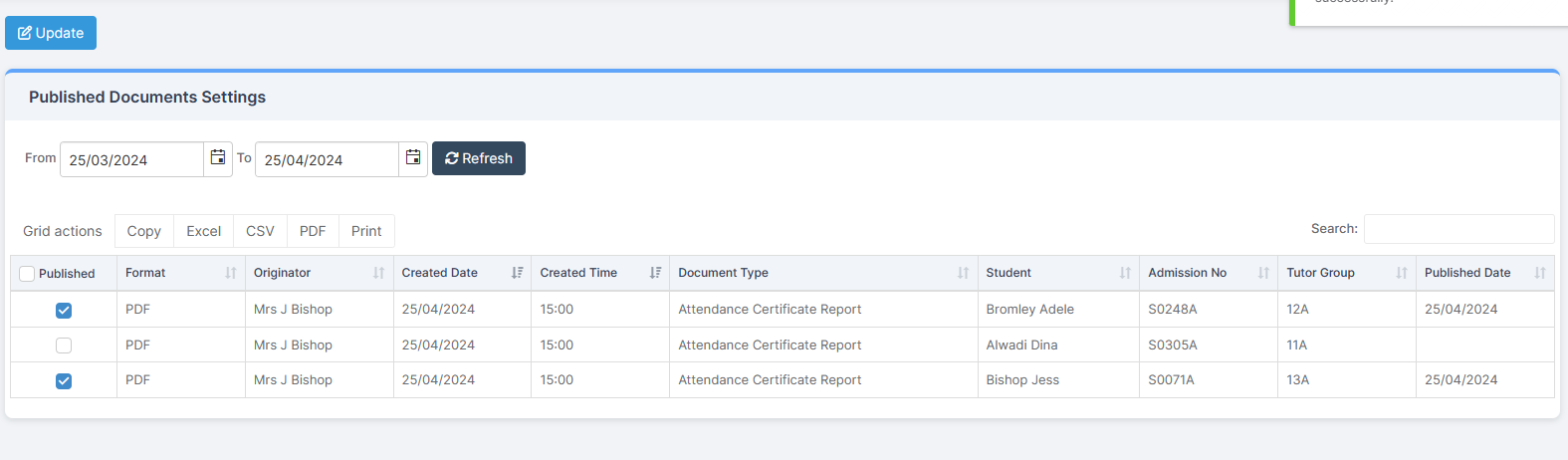The width and height of the screenshot is (1568, 460).
Task: Sort by Document Type sort icon
Action: point(964,273)
